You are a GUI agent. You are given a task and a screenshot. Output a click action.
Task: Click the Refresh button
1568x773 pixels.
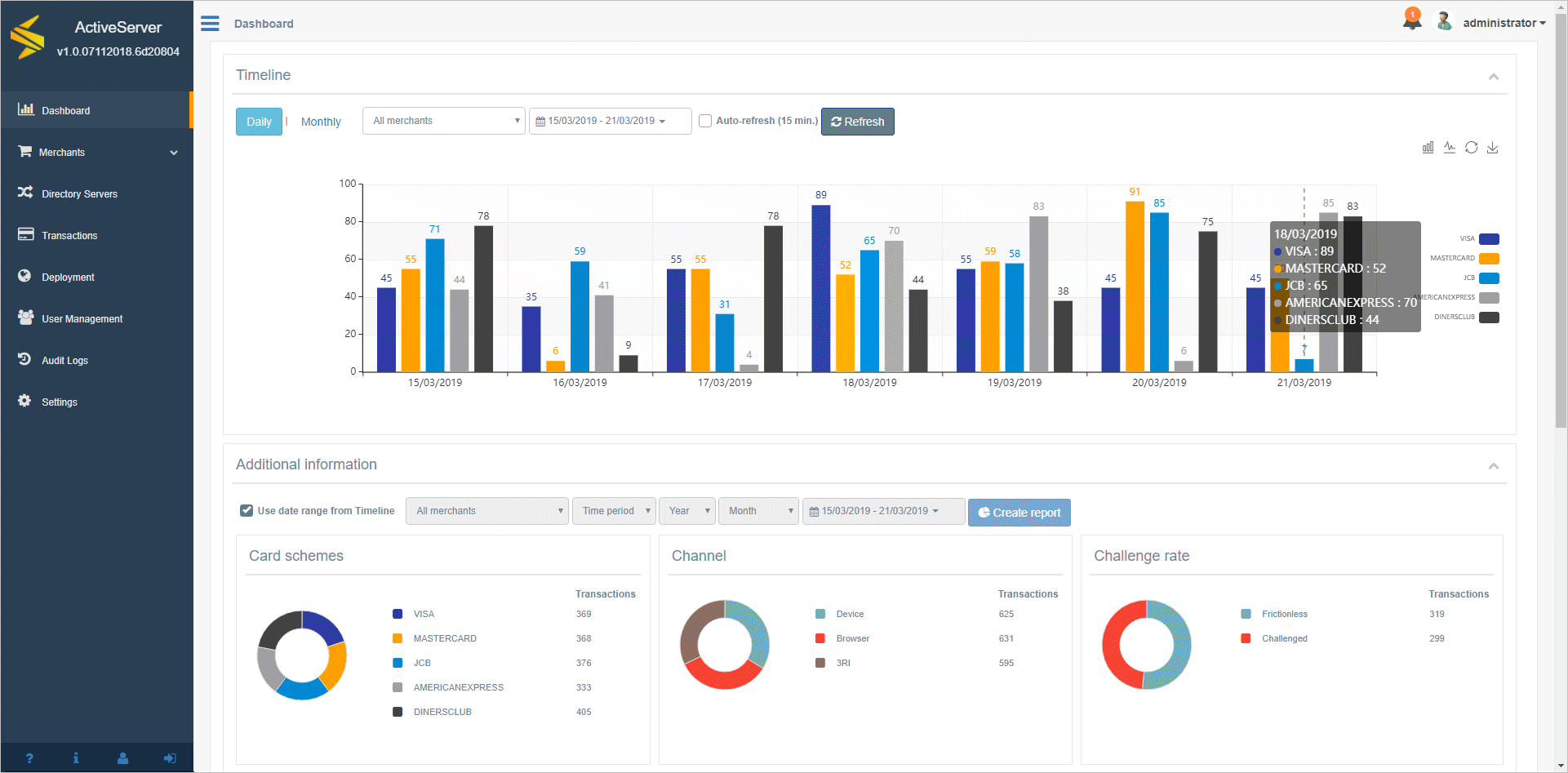(857, 122)
